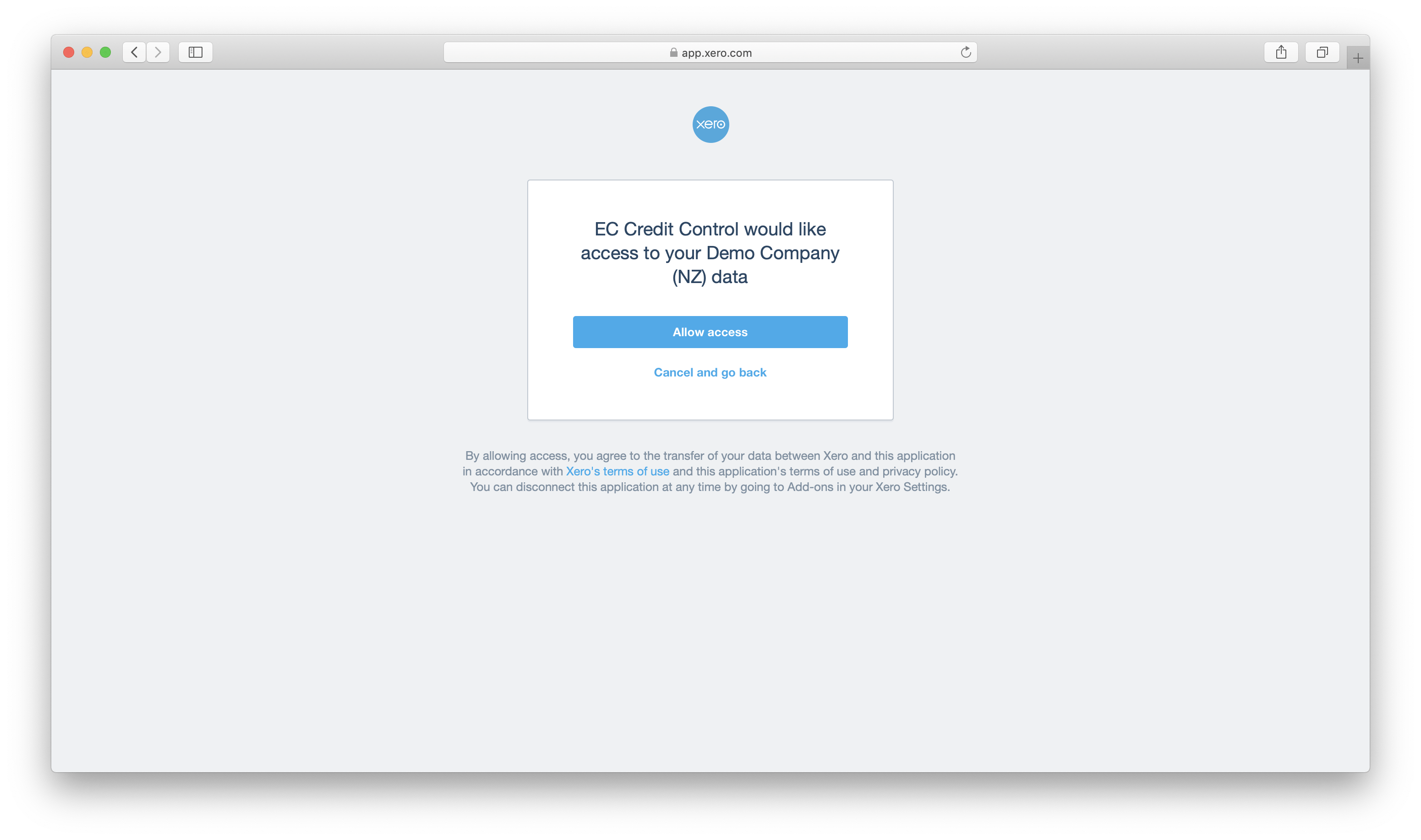The width and height of the screenshot is (1421, 840).
Task: Focus the app.xero.com address field
Action: click(710, 52)
